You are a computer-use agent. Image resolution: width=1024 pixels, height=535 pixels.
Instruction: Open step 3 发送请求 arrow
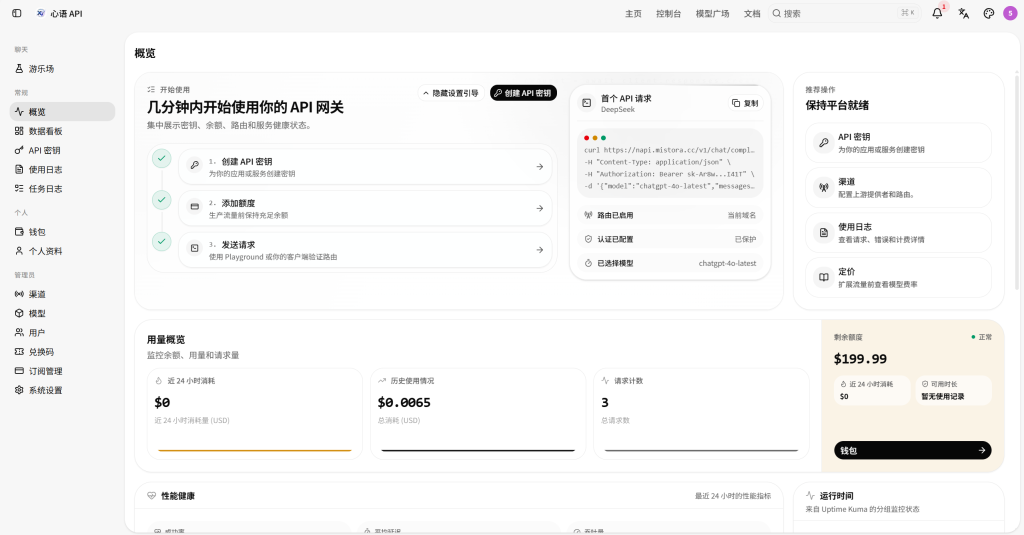[x=539, y=250]
